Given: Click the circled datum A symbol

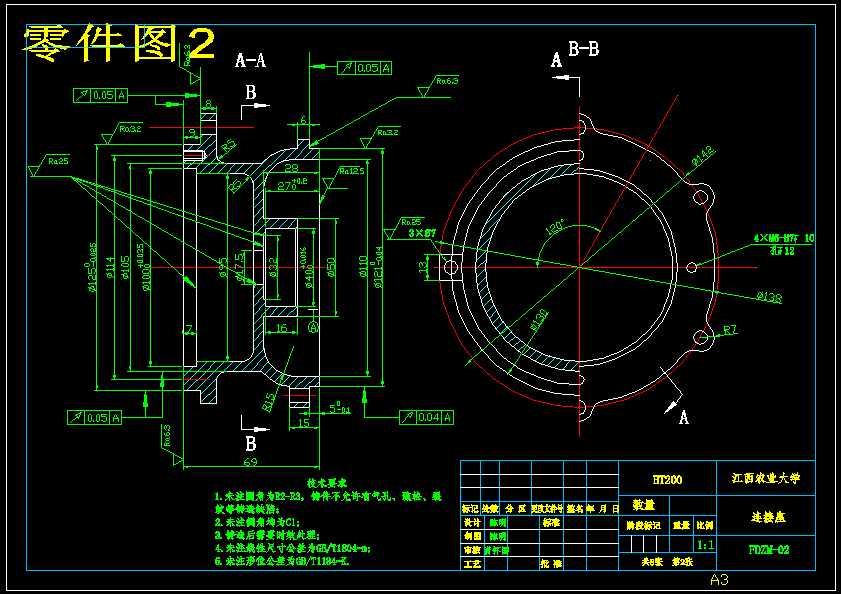Looking at the screenshot, I should [313, 326].
